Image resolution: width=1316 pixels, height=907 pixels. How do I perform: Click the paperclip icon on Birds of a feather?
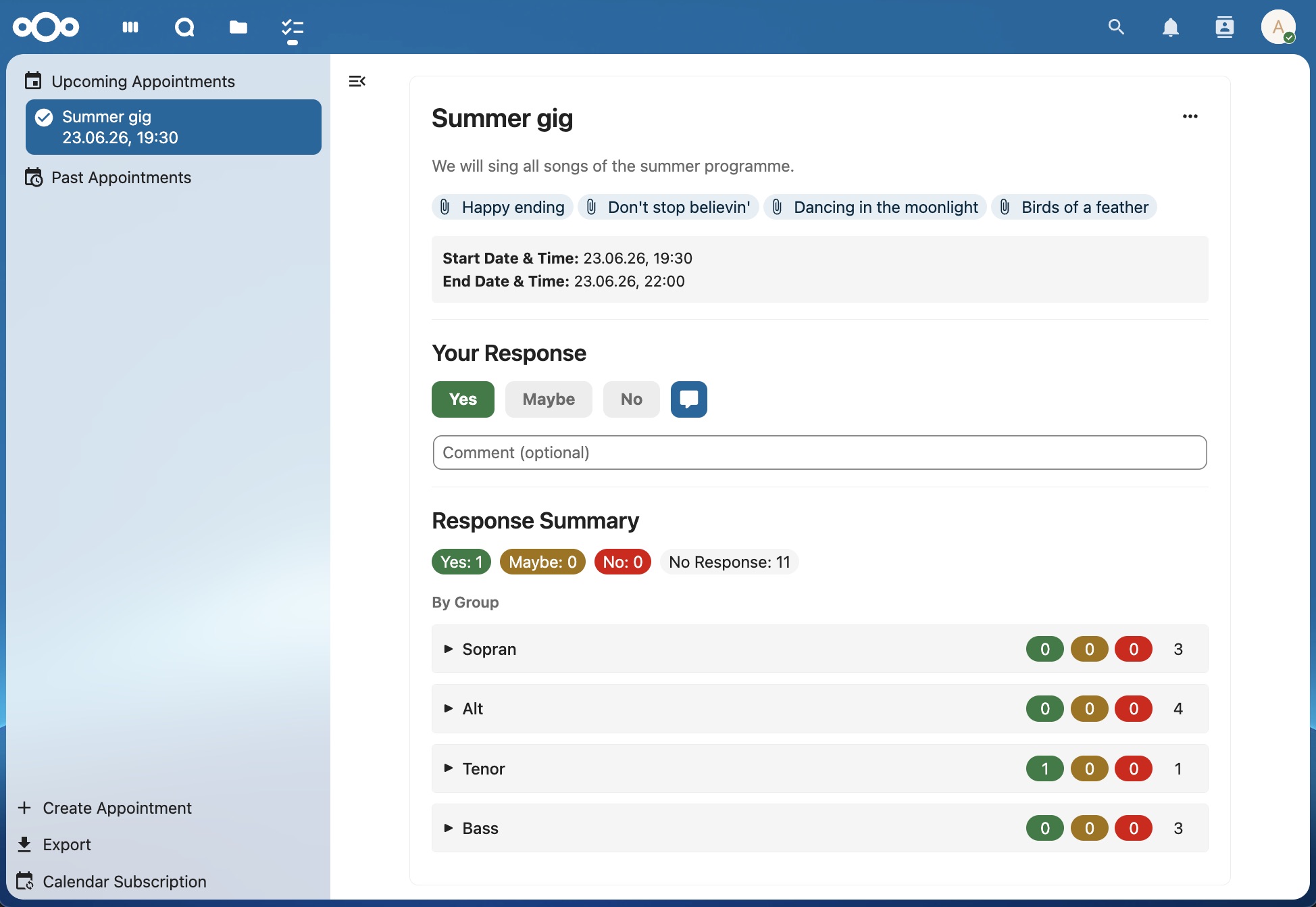(x=1005, y=207)
